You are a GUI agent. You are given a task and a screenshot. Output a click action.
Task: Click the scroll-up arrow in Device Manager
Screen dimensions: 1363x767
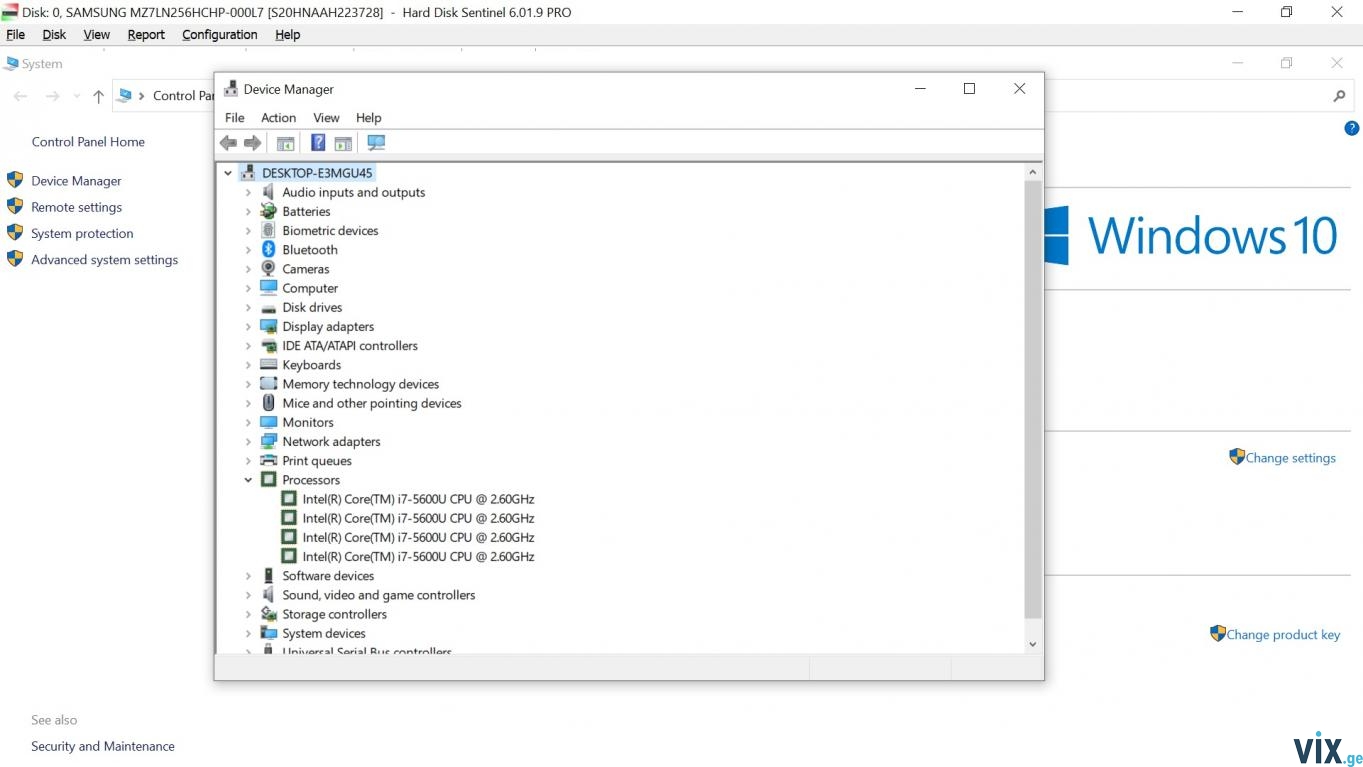coord(1033,172)
